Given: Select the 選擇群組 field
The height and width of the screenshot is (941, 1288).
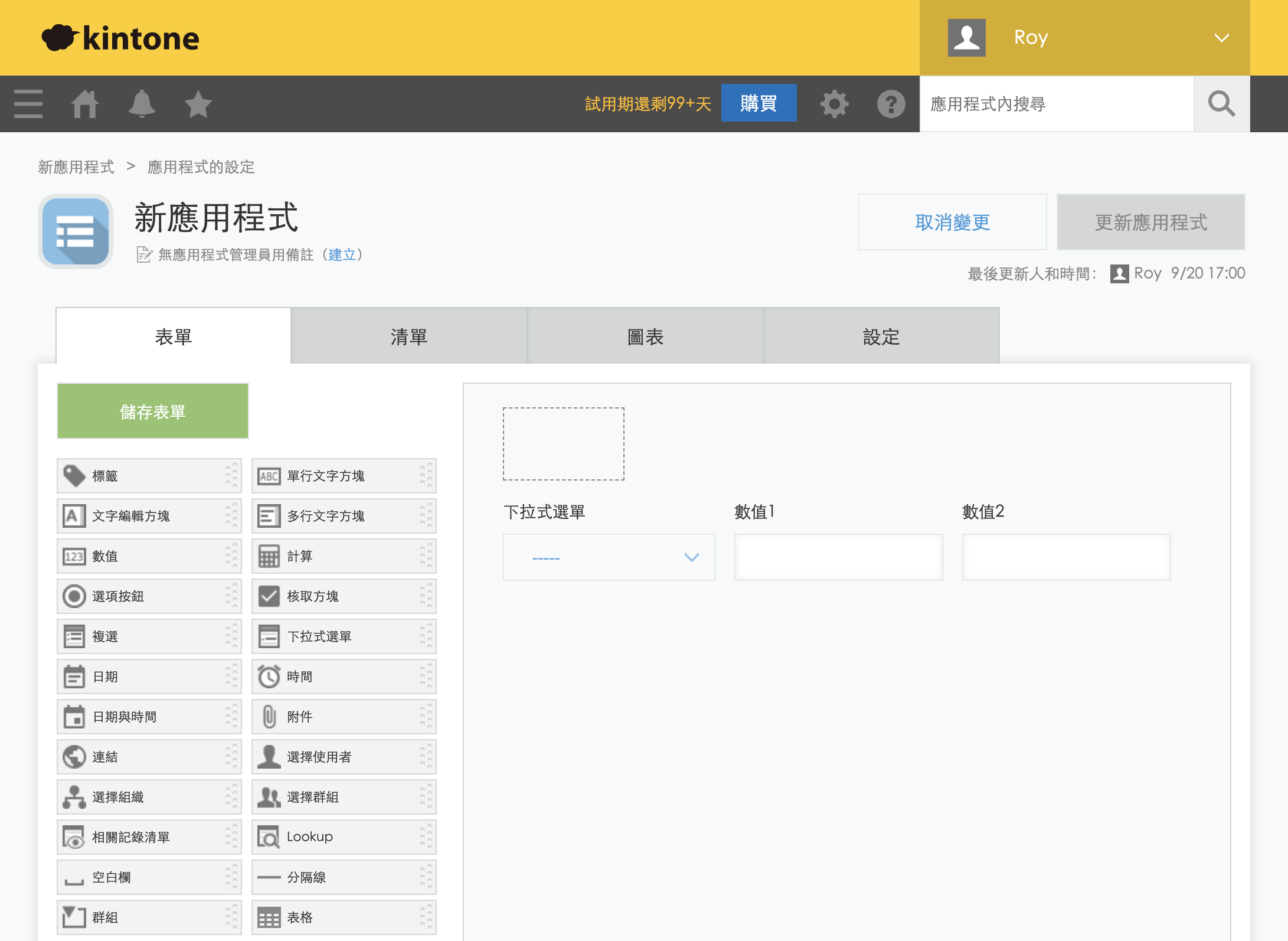Looking at the screenshot, I should pos(344,797).
